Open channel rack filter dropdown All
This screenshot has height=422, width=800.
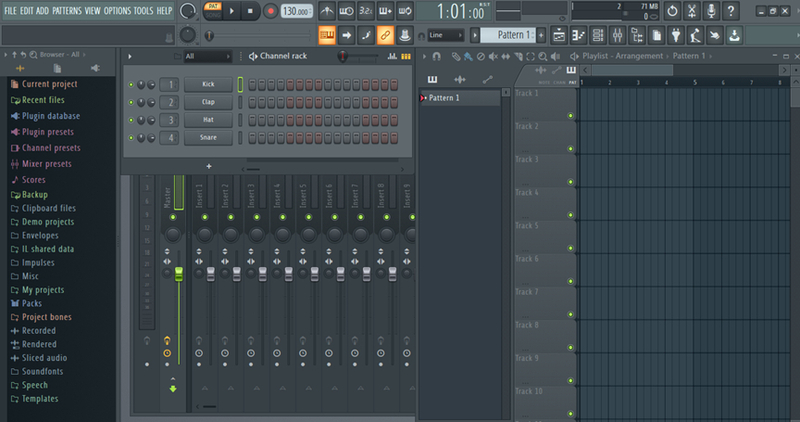pyautogui.click(x=208, y=56)
